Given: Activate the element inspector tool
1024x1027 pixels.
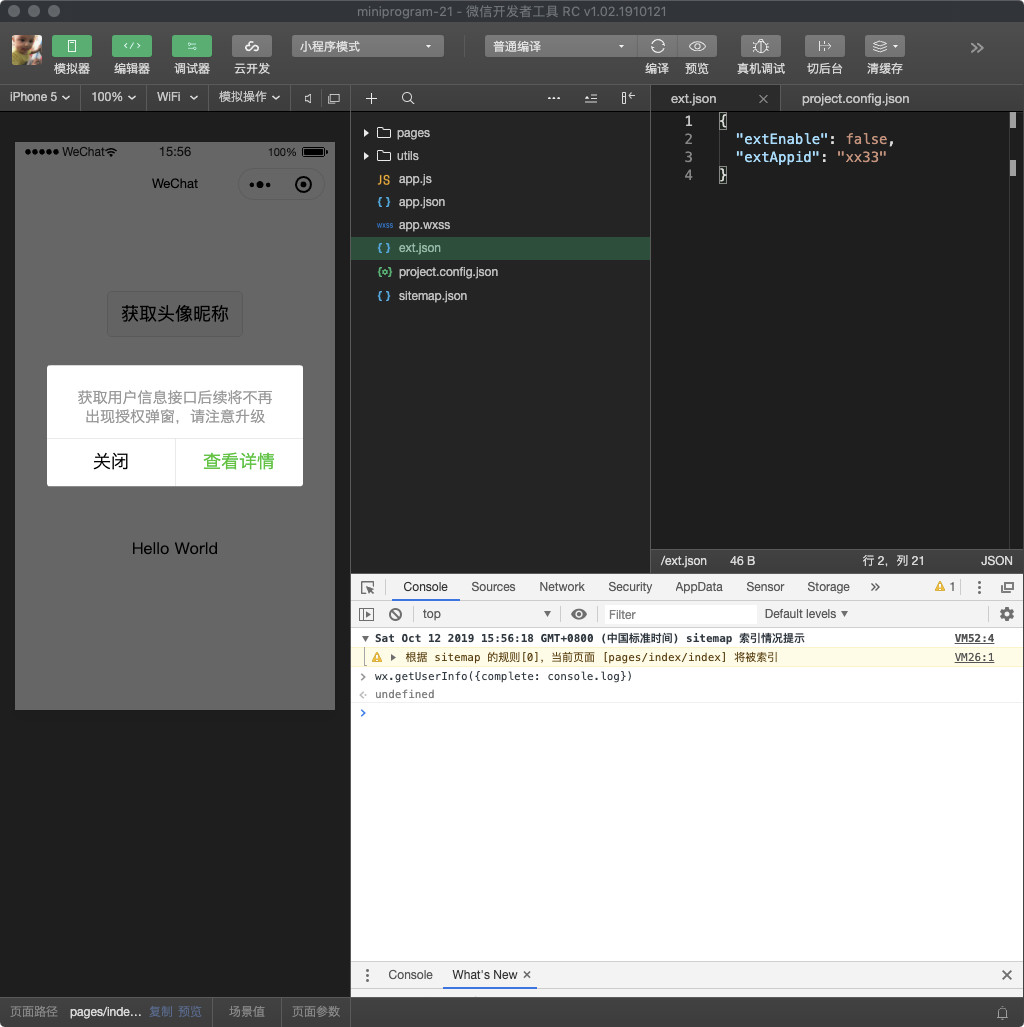Looking at the screenshot, I should click(x=368, y=588).
